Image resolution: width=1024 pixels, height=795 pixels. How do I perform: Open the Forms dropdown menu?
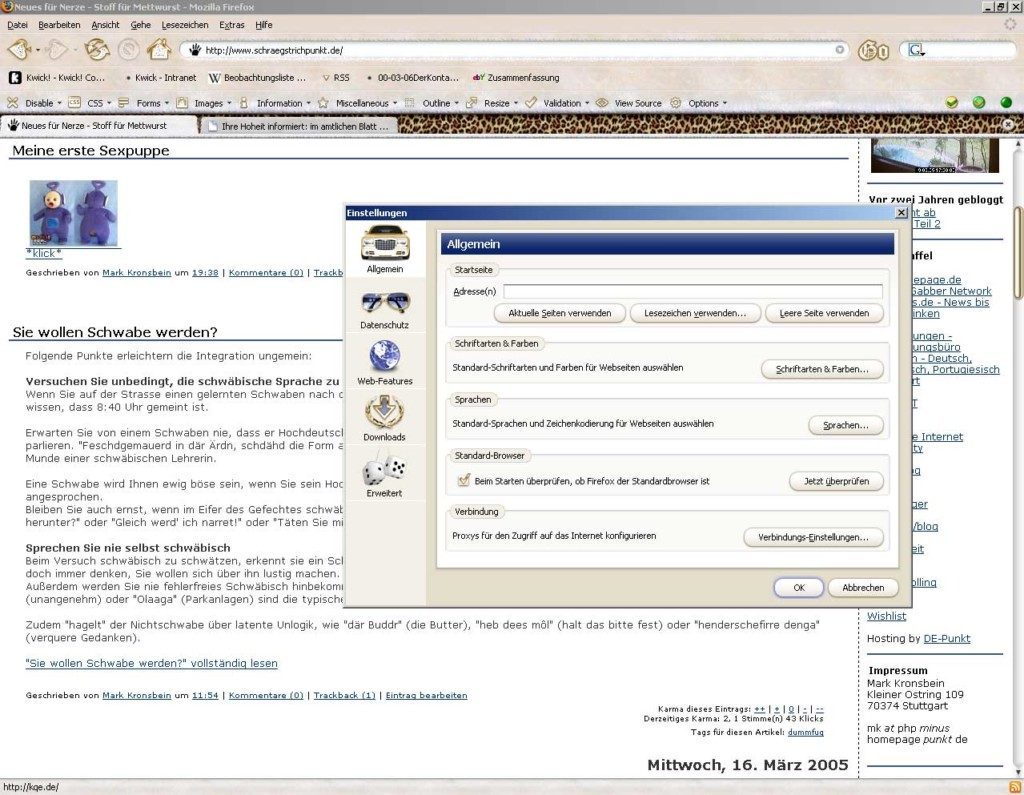144,103
